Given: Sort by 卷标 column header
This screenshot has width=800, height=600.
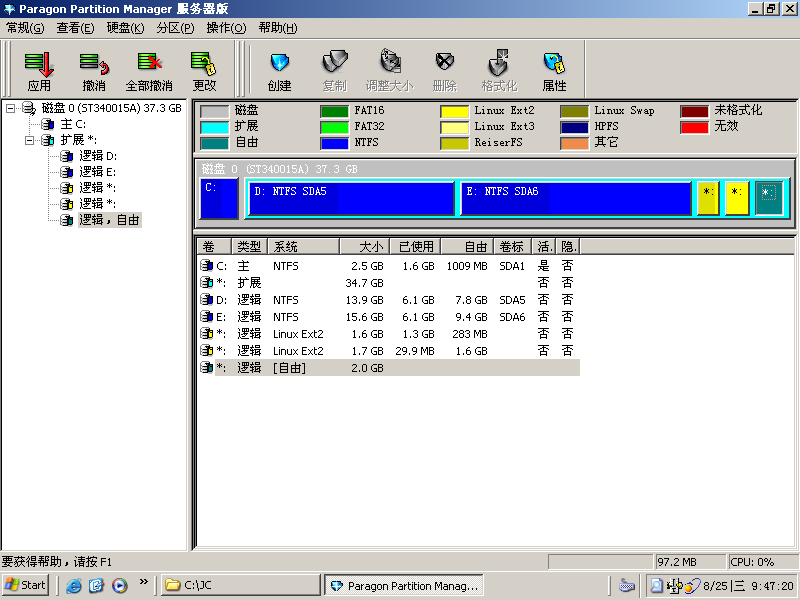Looking at the screenshot, I should [512, 247].
